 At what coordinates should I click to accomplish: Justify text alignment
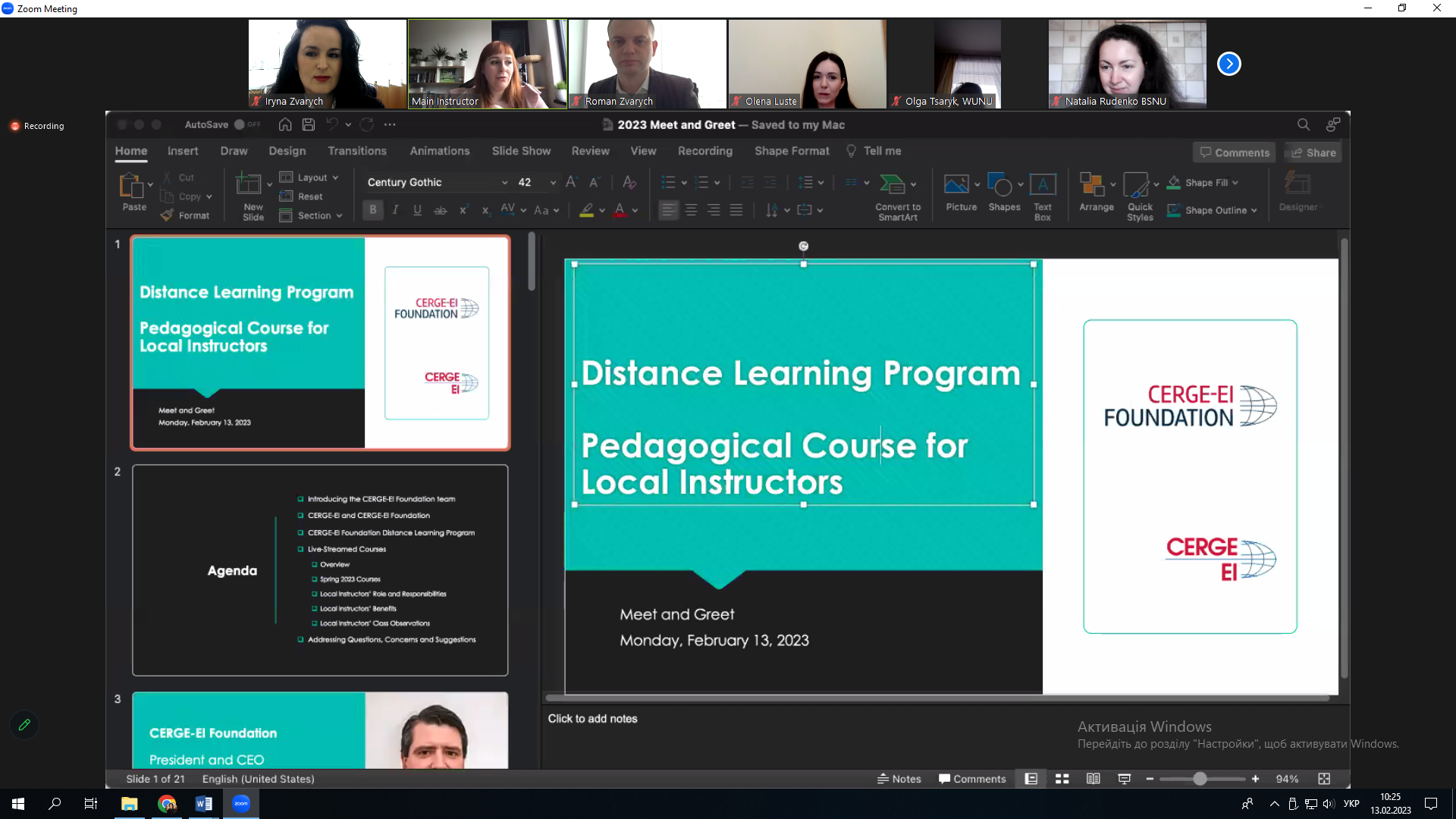(x=736, y=210)
